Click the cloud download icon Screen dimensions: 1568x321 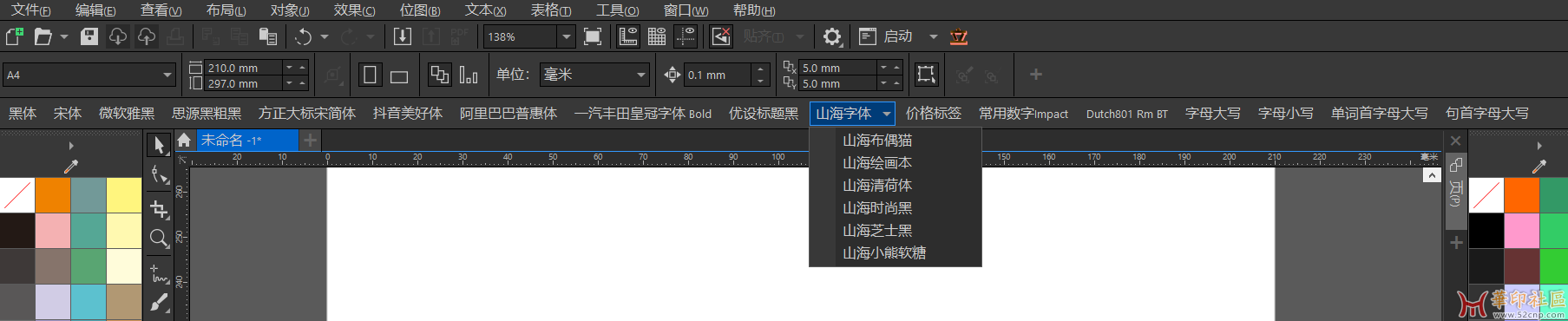click(117, 36)
